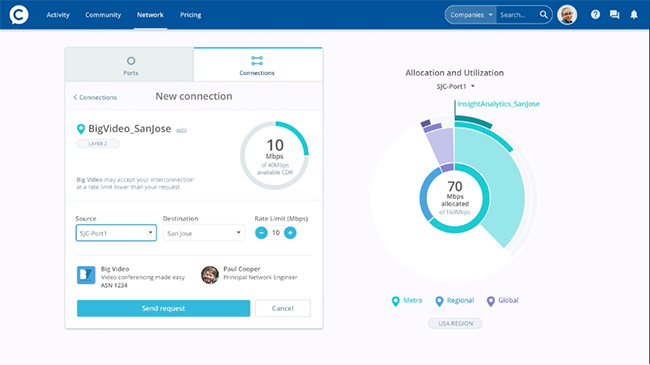Click the Send request button

(x=163, y=308)
